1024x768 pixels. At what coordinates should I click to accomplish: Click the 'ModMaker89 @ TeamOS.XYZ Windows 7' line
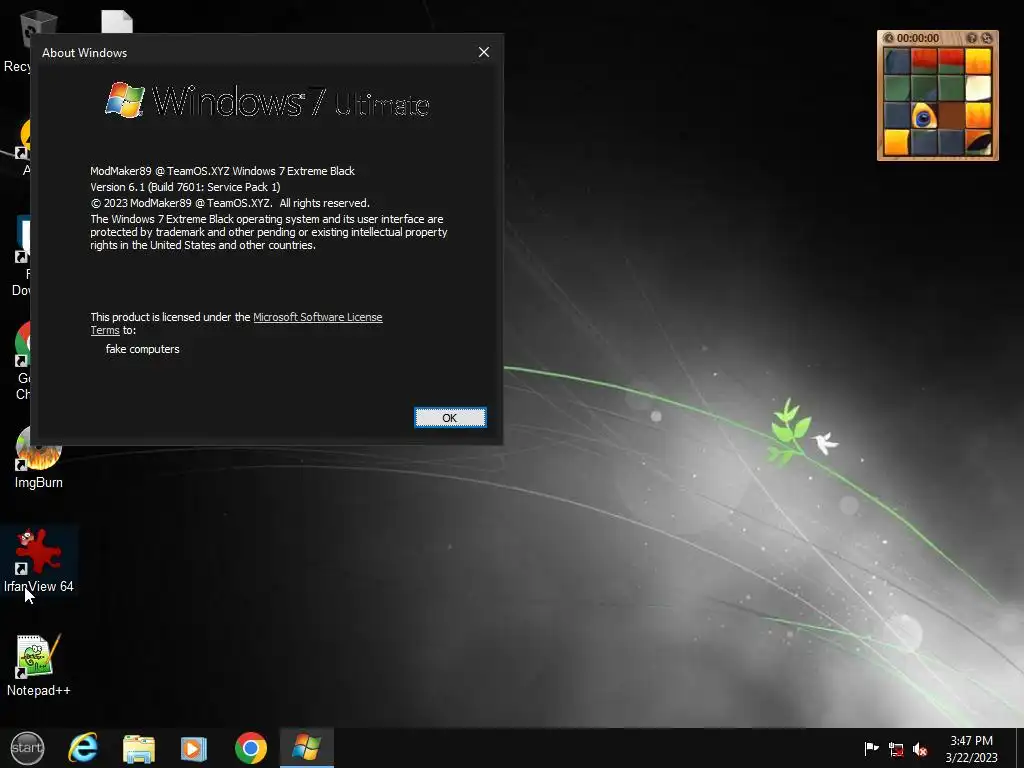pos(222,171)
